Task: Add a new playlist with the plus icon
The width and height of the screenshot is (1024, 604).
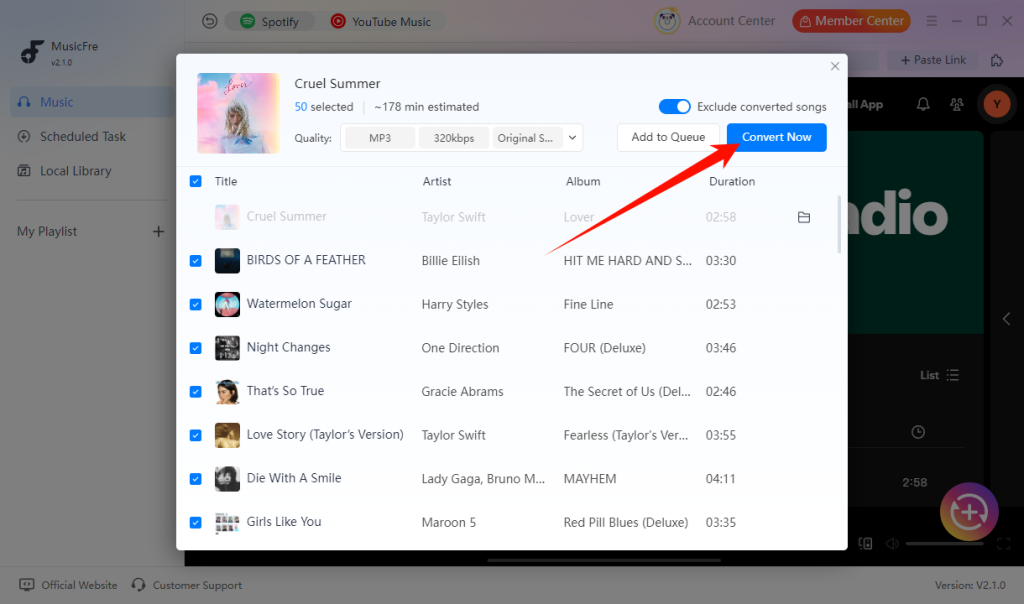Action: [x=158, y=232]
